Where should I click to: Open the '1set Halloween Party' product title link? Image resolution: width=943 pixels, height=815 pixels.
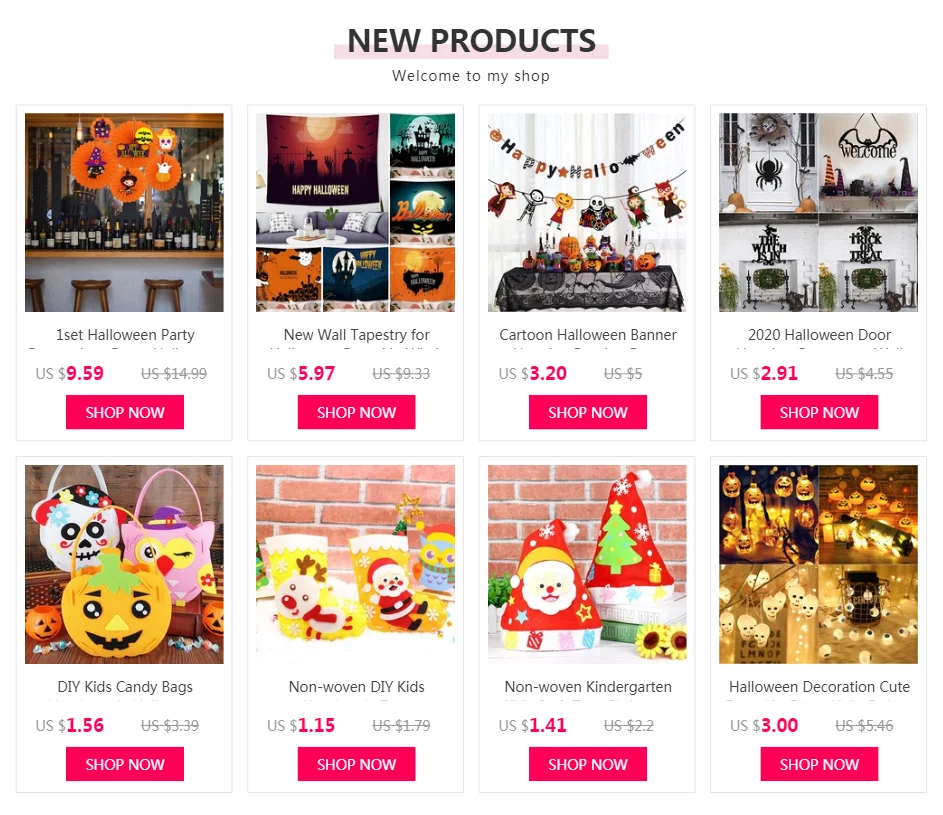pos(125,335)
